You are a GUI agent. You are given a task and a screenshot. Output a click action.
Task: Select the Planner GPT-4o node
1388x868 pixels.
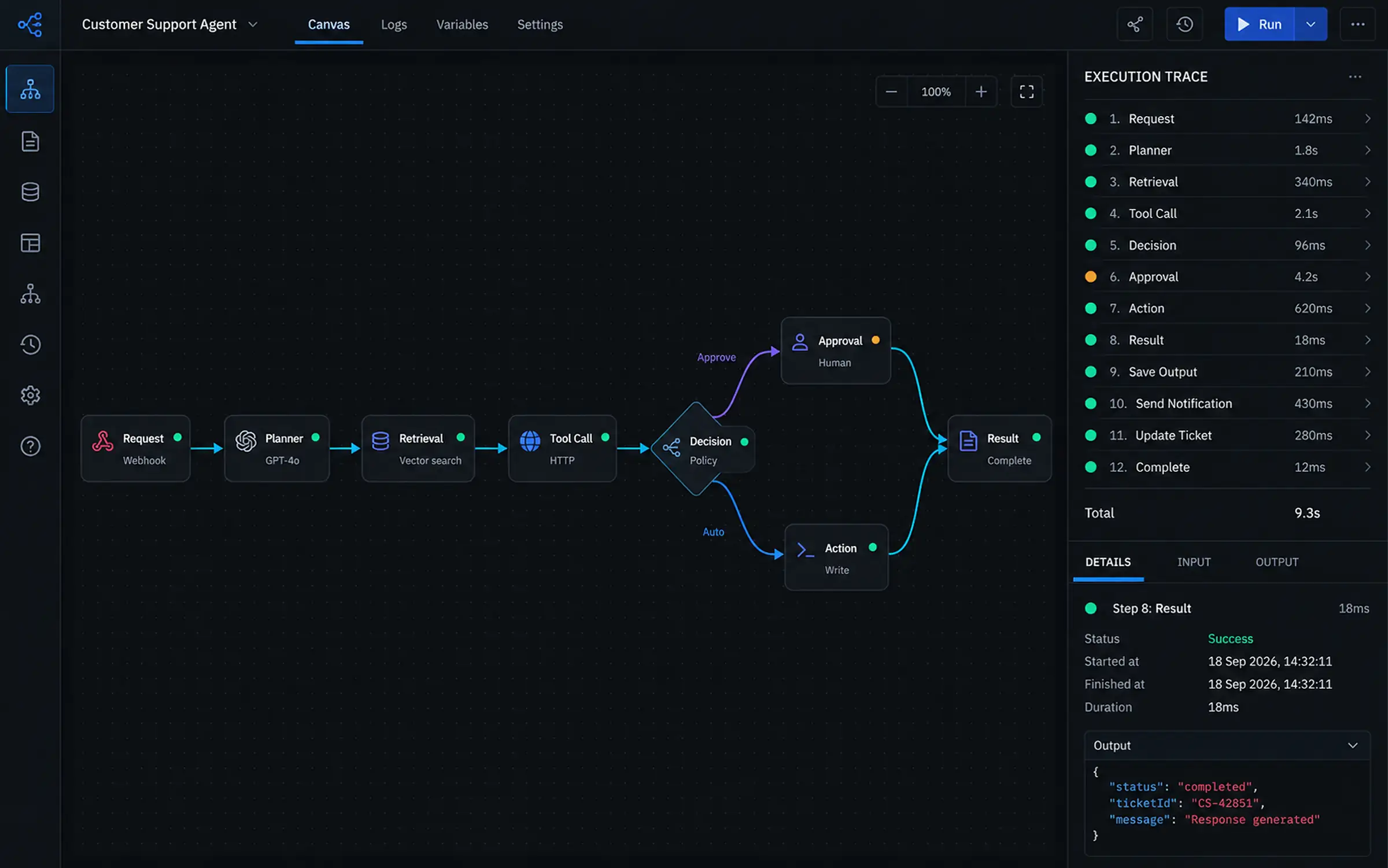click(x=277, y=449)
